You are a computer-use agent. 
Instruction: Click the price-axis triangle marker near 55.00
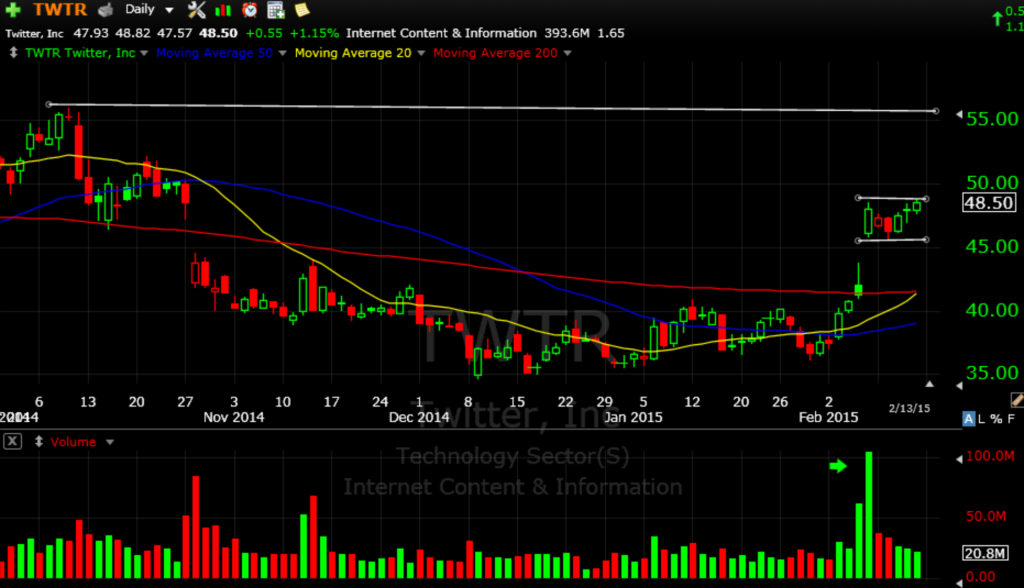pyautogui.click(x=959, y=115)
